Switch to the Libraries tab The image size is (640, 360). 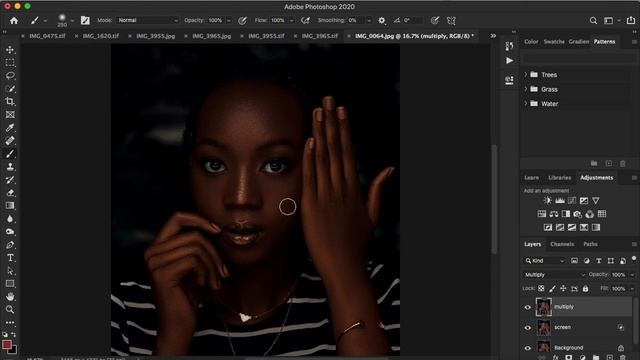560,178
